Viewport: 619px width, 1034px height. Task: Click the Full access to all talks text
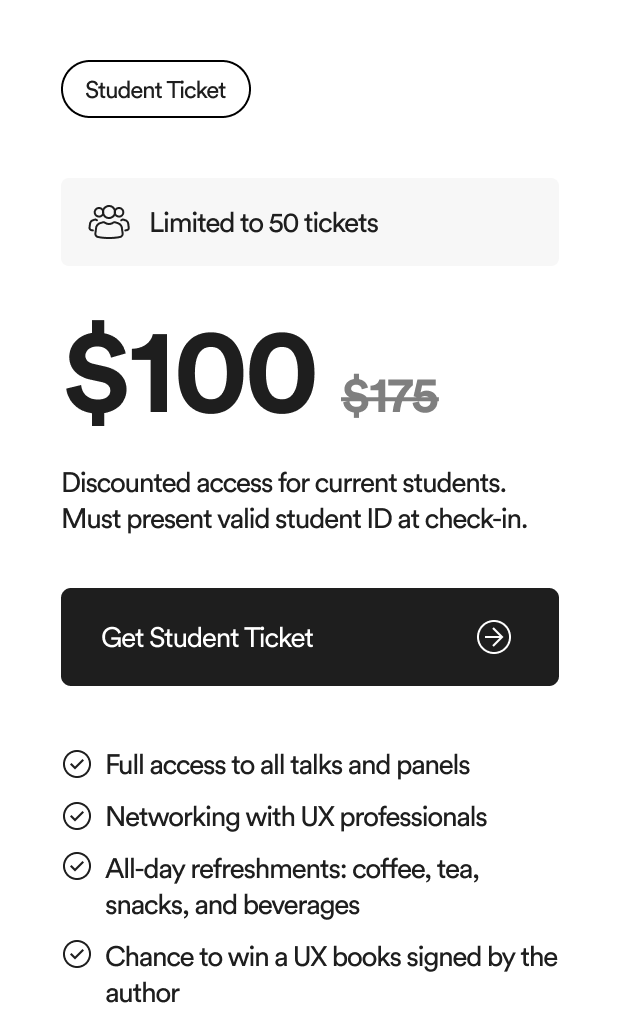point(287,765)
